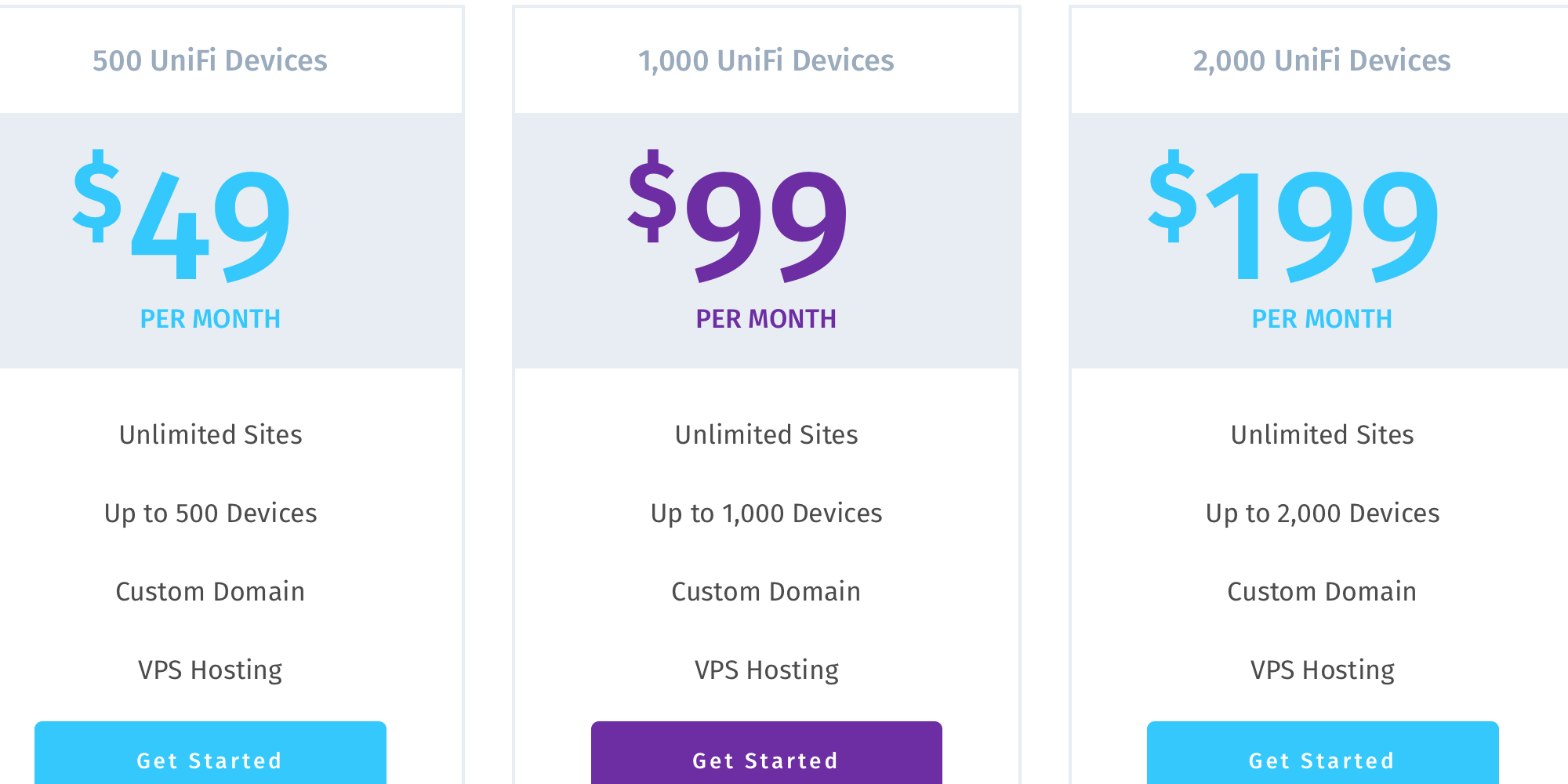Screen dimensions: 1568x784
Task: Click PER MONTH under the $99 price
Action: point(766,318)
